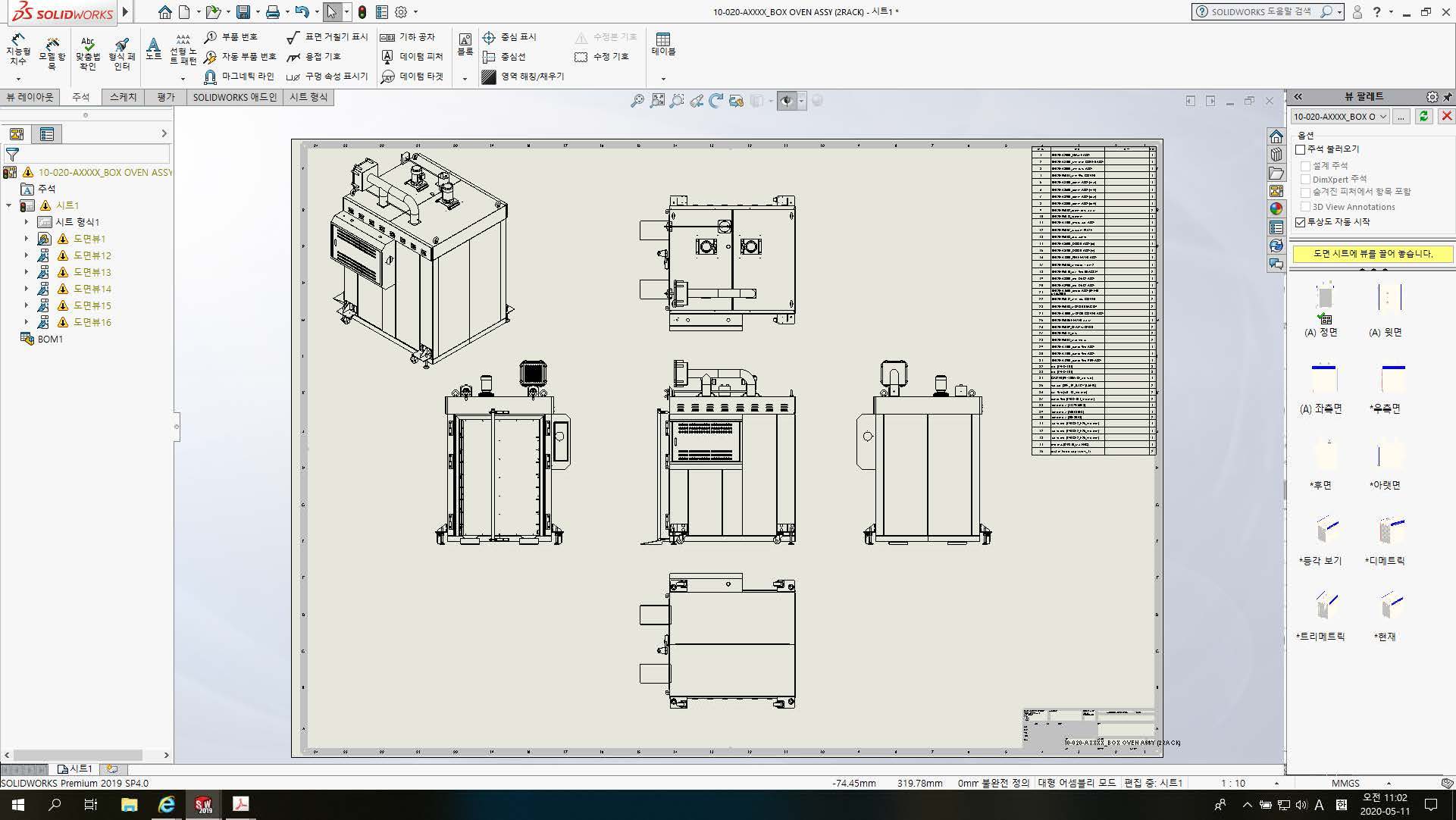1456x820 pixels.
Task: Expand the 도면뷰12 tree item
Action: (x=26, y=255)
